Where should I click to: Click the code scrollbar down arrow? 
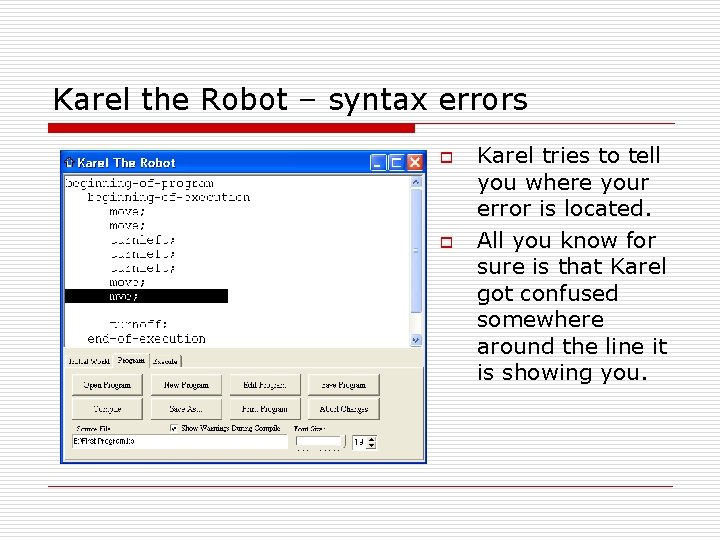click(416, 340)
